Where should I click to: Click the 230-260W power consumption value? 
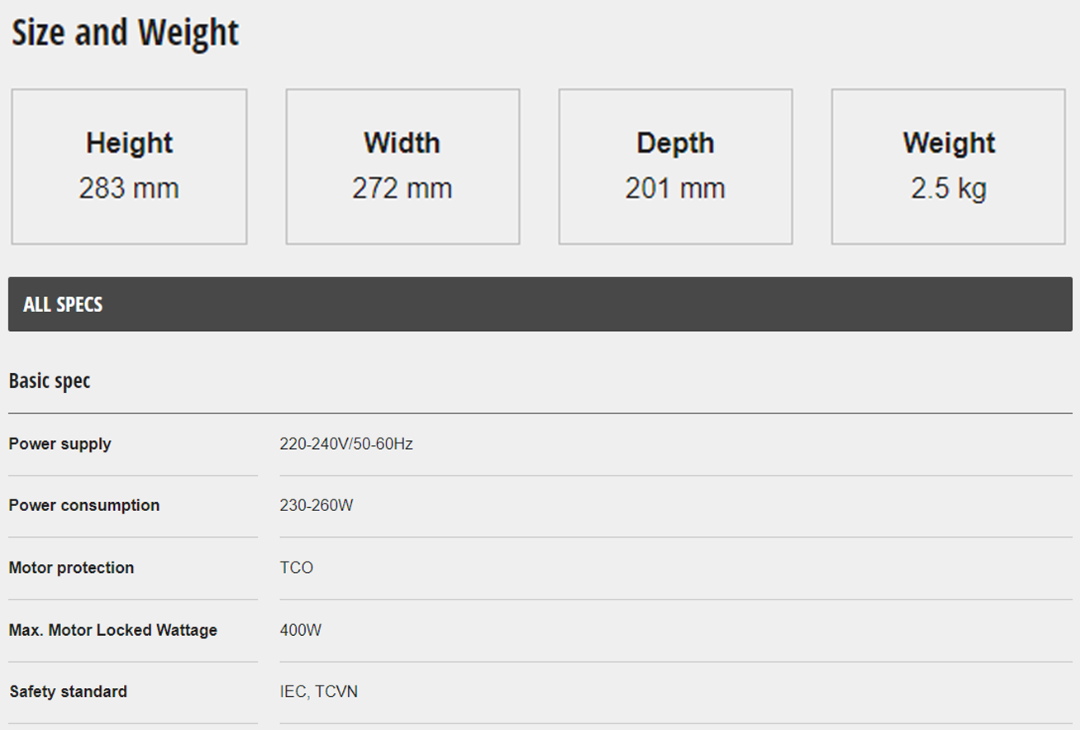click(316, 506)
